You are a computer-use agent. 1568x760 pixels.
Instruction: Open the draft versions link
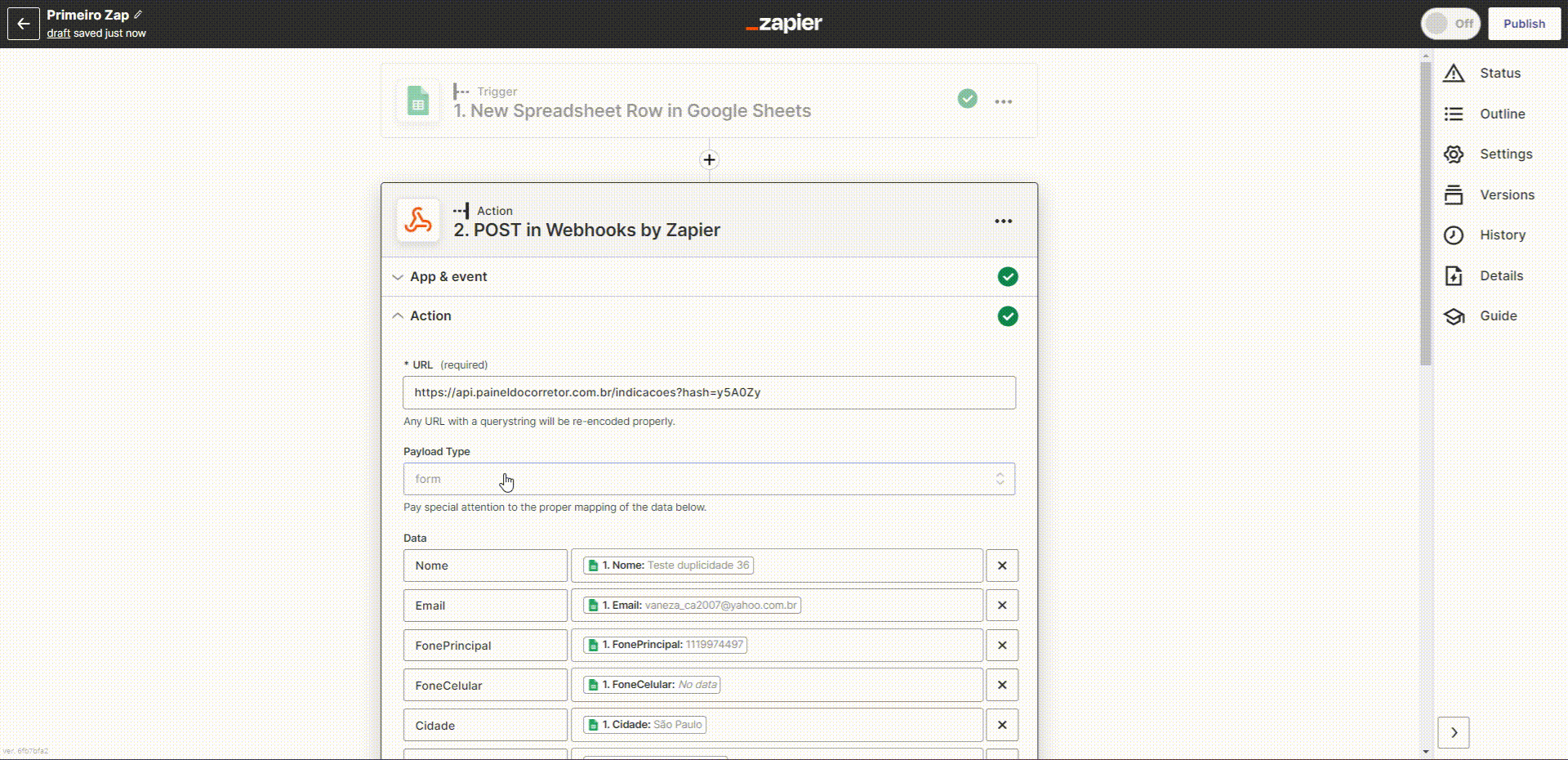click(58, 34)
